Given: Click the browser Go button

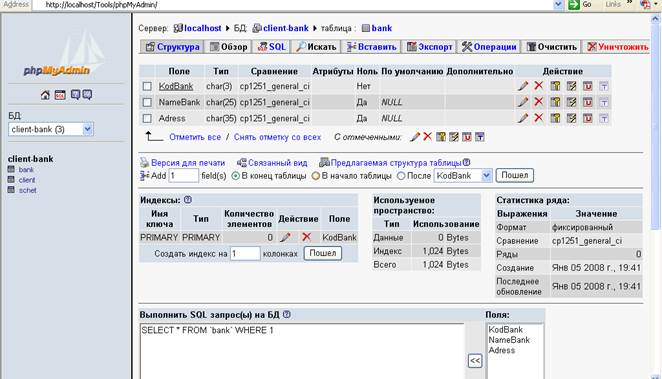Looking at the screenshot, I should (581, 5).
